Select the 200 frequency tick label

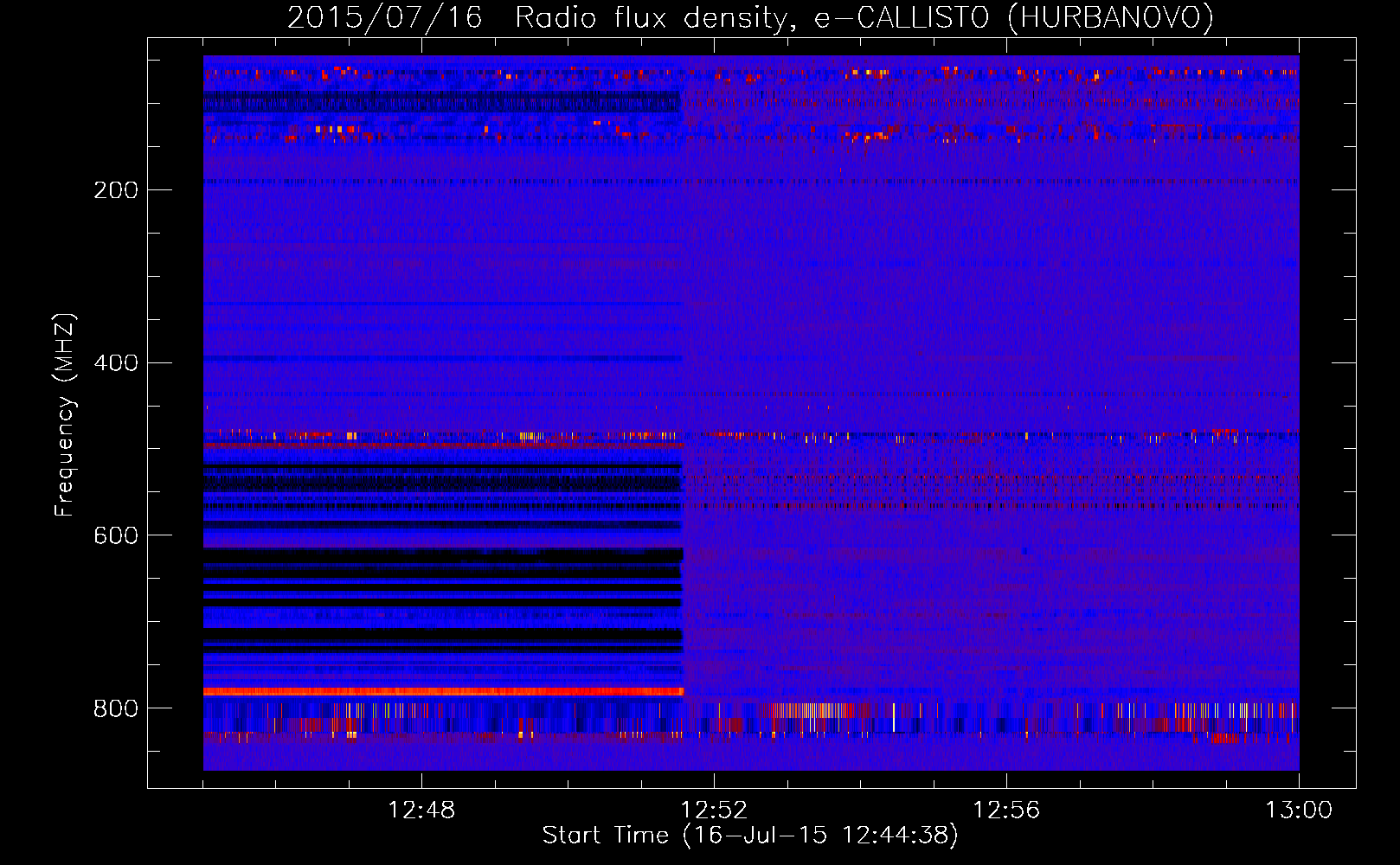(x=116, y=190)
